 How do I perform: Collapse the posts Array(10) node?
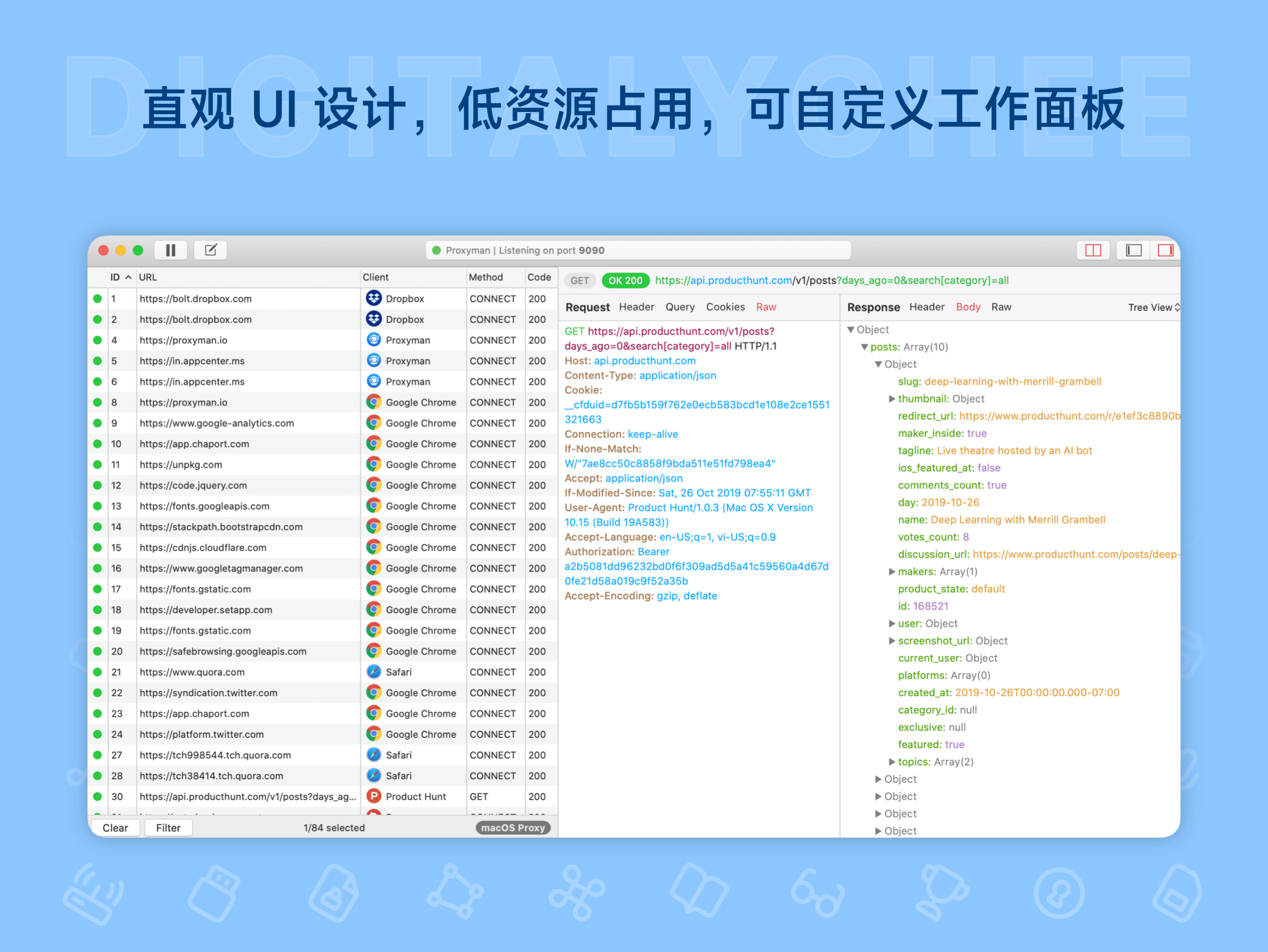[x=865, y=346]
